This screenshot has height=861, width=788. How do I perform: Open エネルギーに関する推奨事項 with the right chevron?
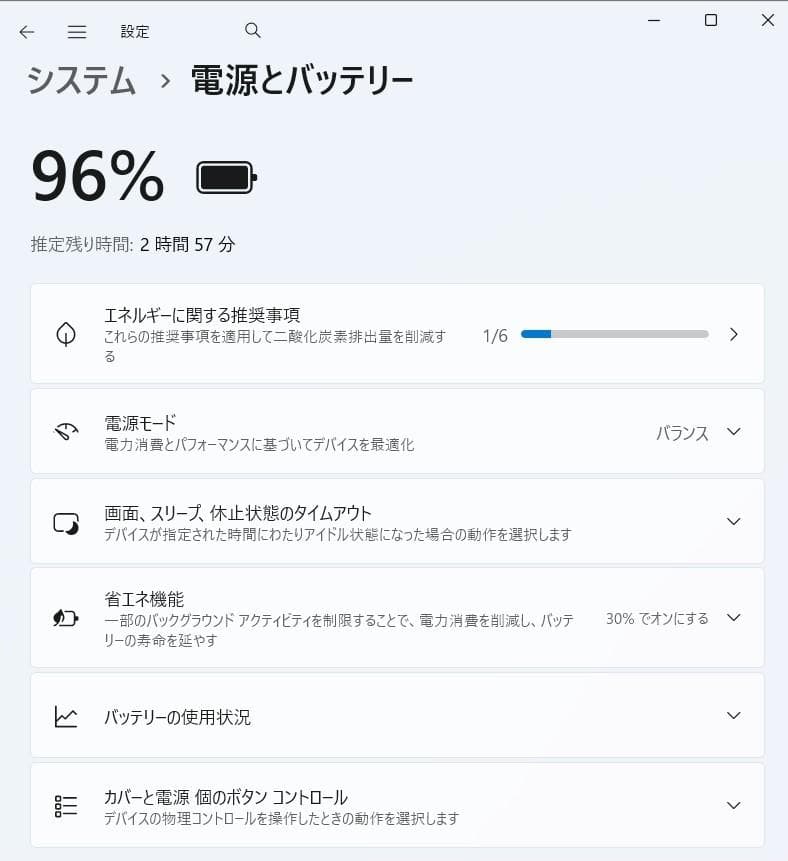(x=735, y=334)
